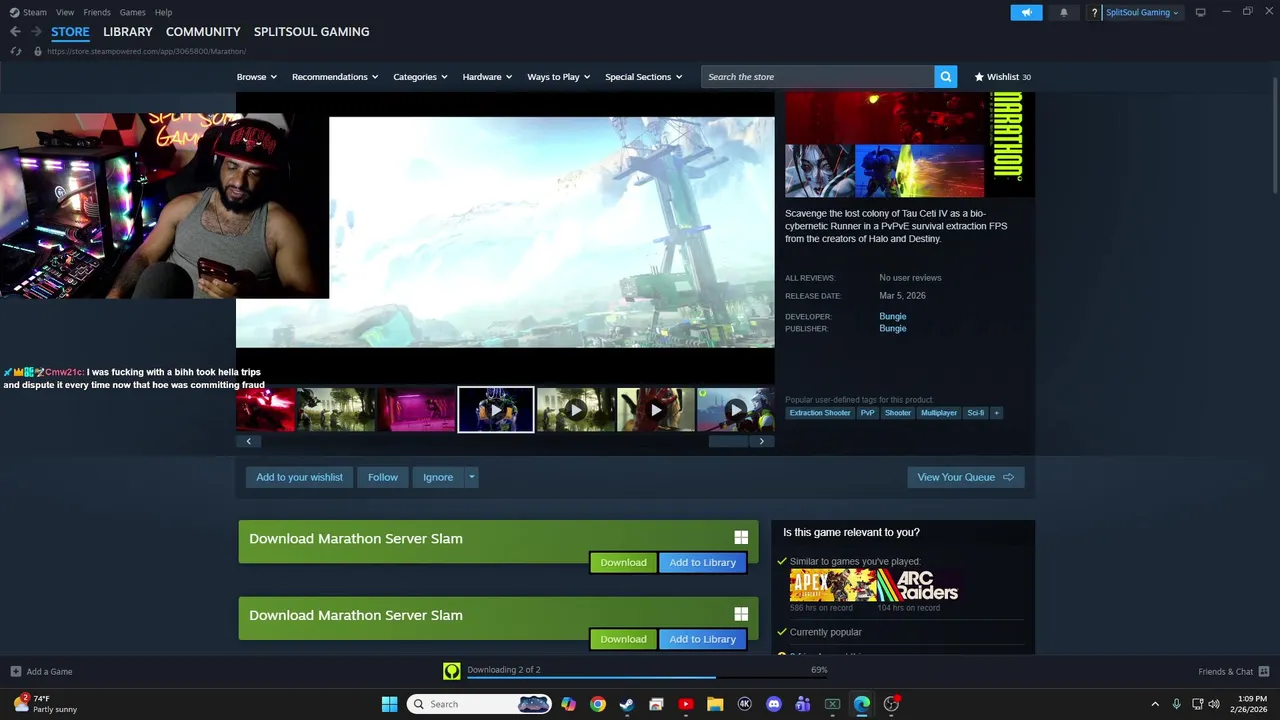Open the View menu

(65, 12)
